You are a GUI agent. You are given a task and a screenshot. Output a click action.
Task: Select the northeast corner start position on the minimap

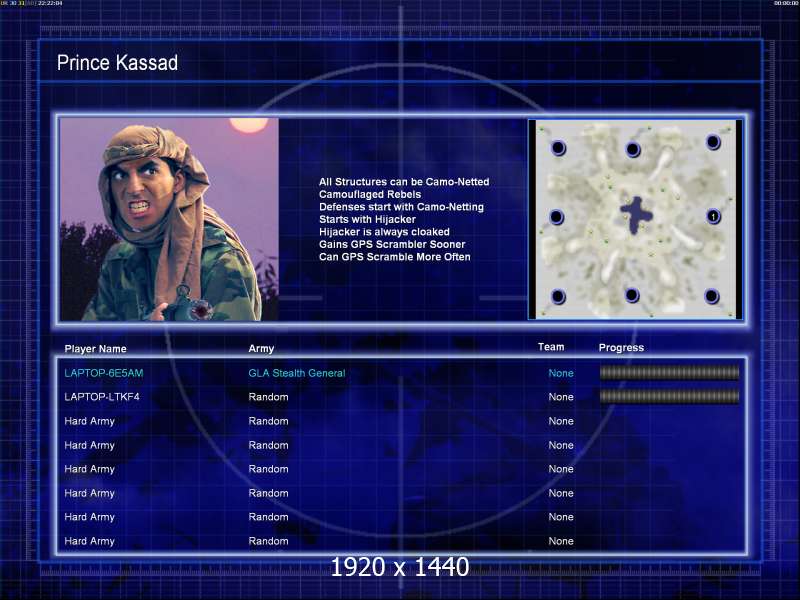tap(713, 142)
